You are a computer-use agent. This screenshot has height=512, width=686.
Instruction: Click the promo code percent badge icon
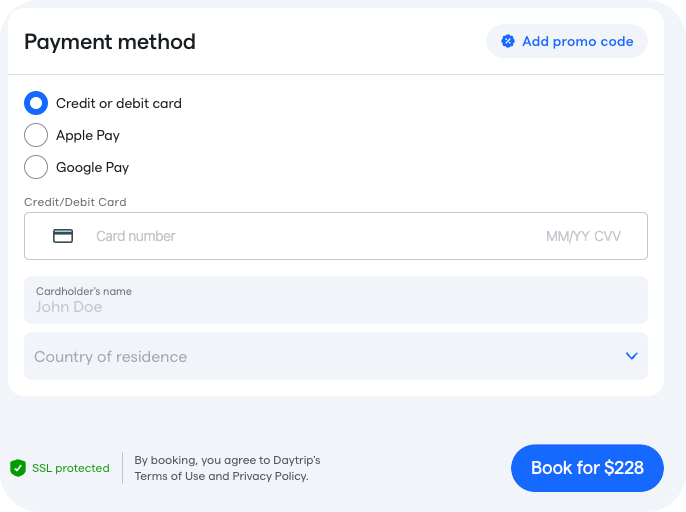click(508, 41)
